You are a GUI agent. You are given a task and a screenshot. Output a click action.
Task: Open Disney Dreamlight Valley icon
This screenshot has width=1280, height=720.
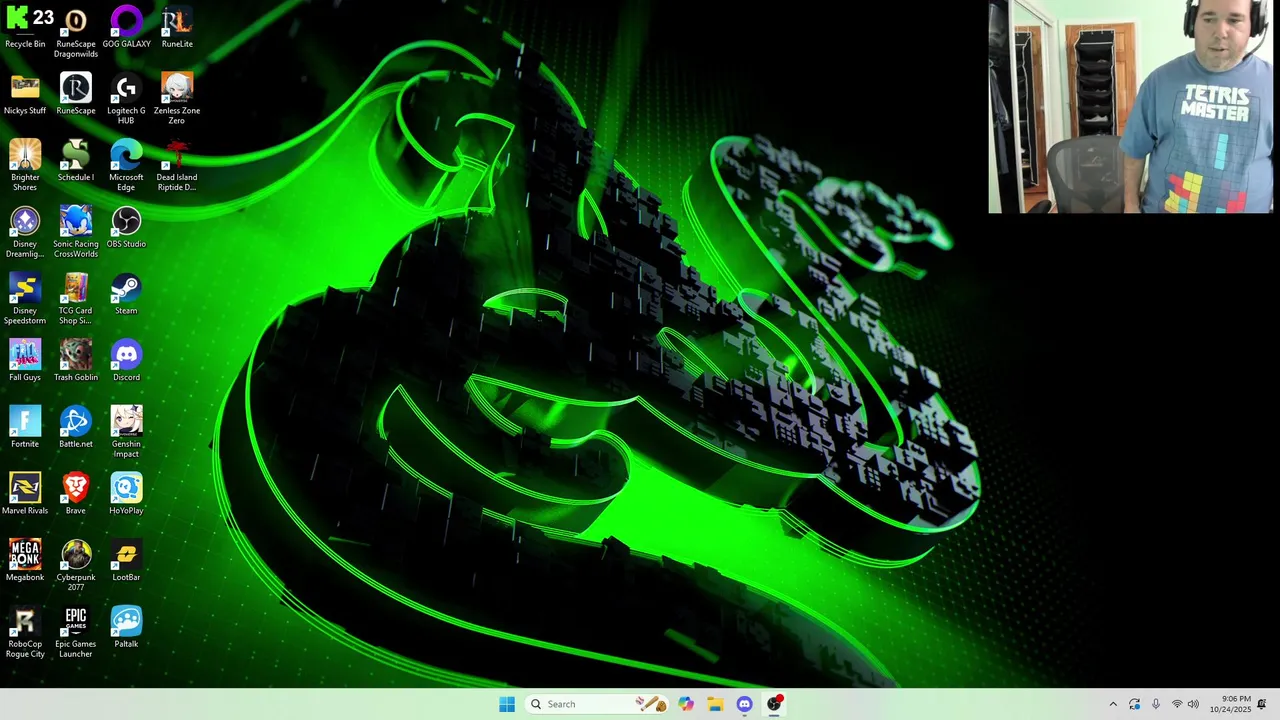pyautogui.click(x=25, y=232)
